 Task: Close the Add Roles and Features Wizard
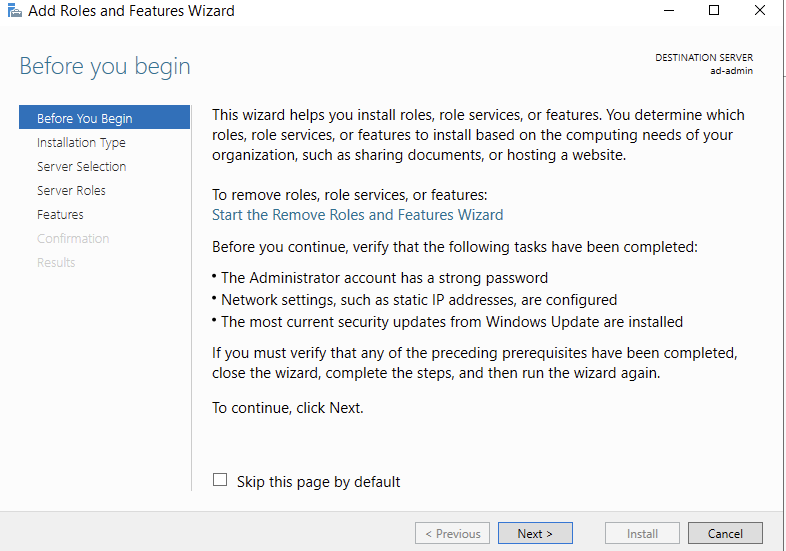pyautogui.click(x=759, y=11)
